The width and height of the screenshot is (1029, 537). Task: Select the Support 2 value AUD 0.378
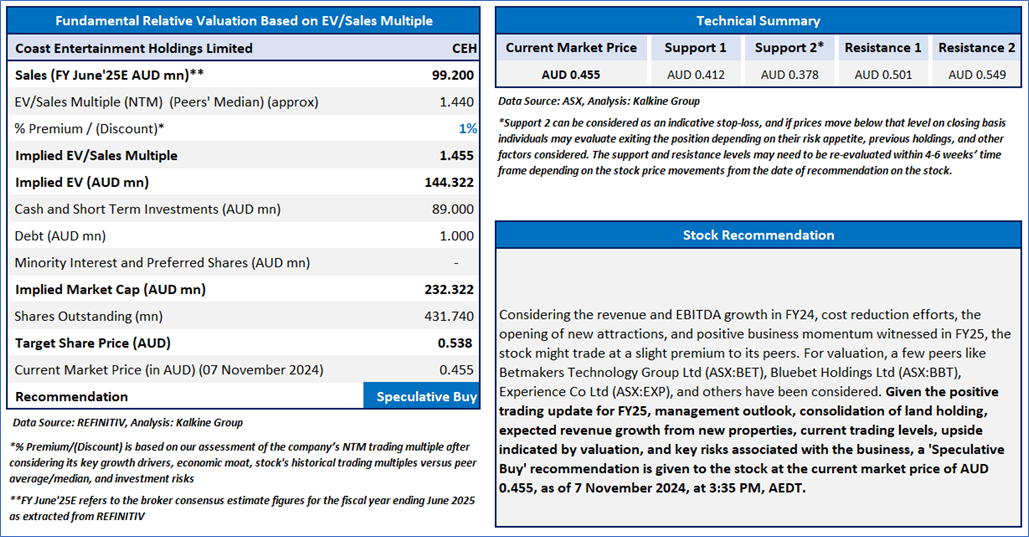789,75
